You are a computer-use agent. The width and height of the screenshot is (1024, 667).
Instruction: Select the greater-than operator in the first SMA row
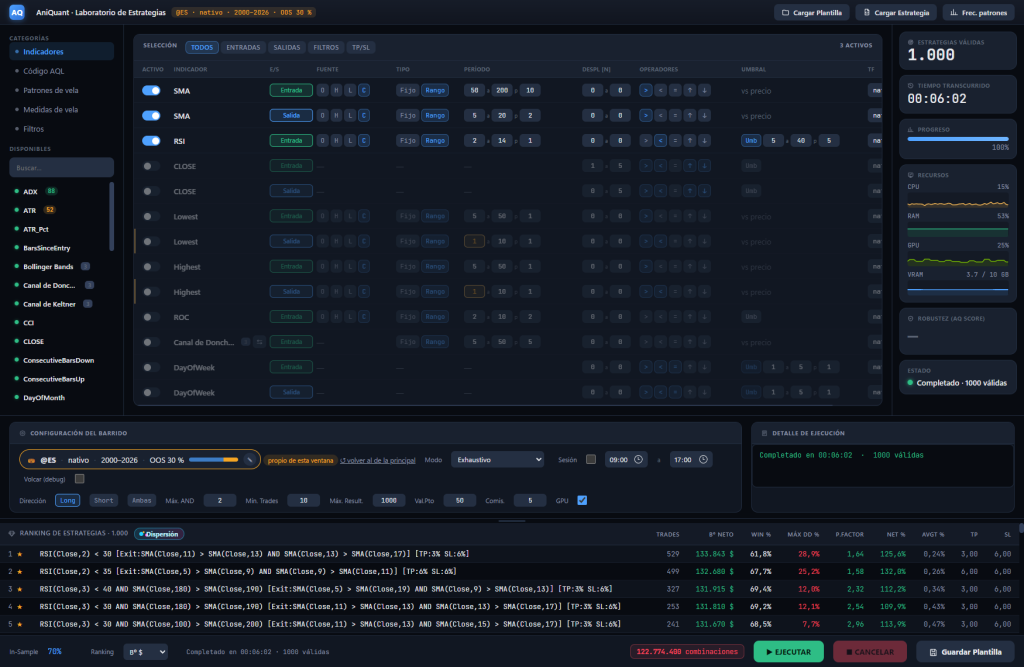646,90
